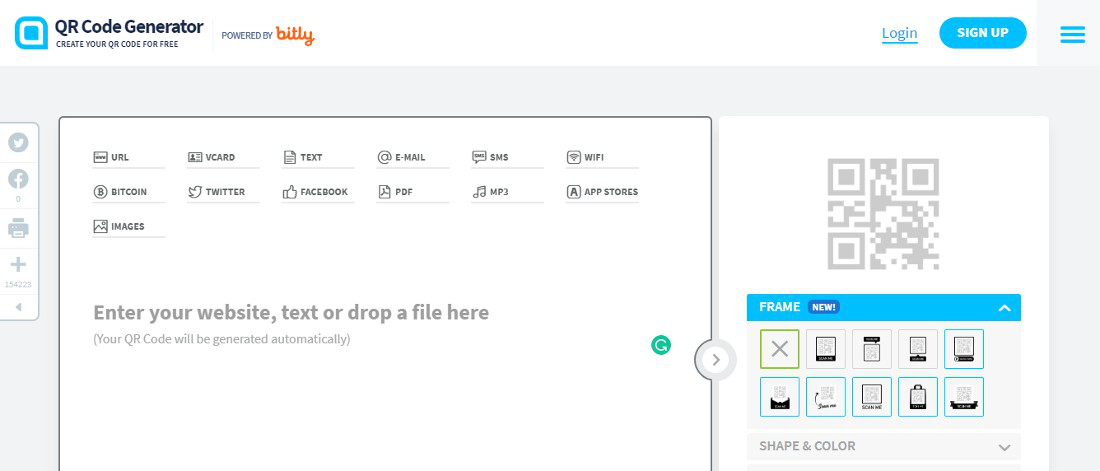Choose the frame with rounded pill label below
Image resolution: width=1100 pixels, height=471 pixels.
point(964,349)
